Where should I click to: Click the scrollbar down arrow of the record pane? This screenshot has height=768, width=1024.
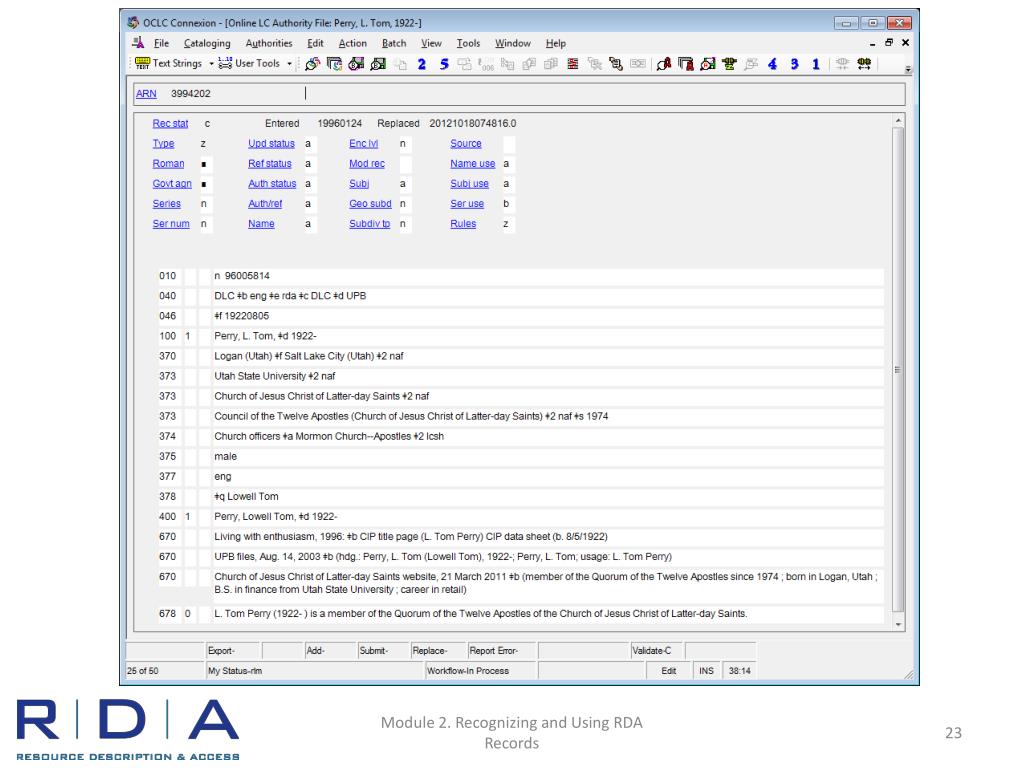[899, 625]
